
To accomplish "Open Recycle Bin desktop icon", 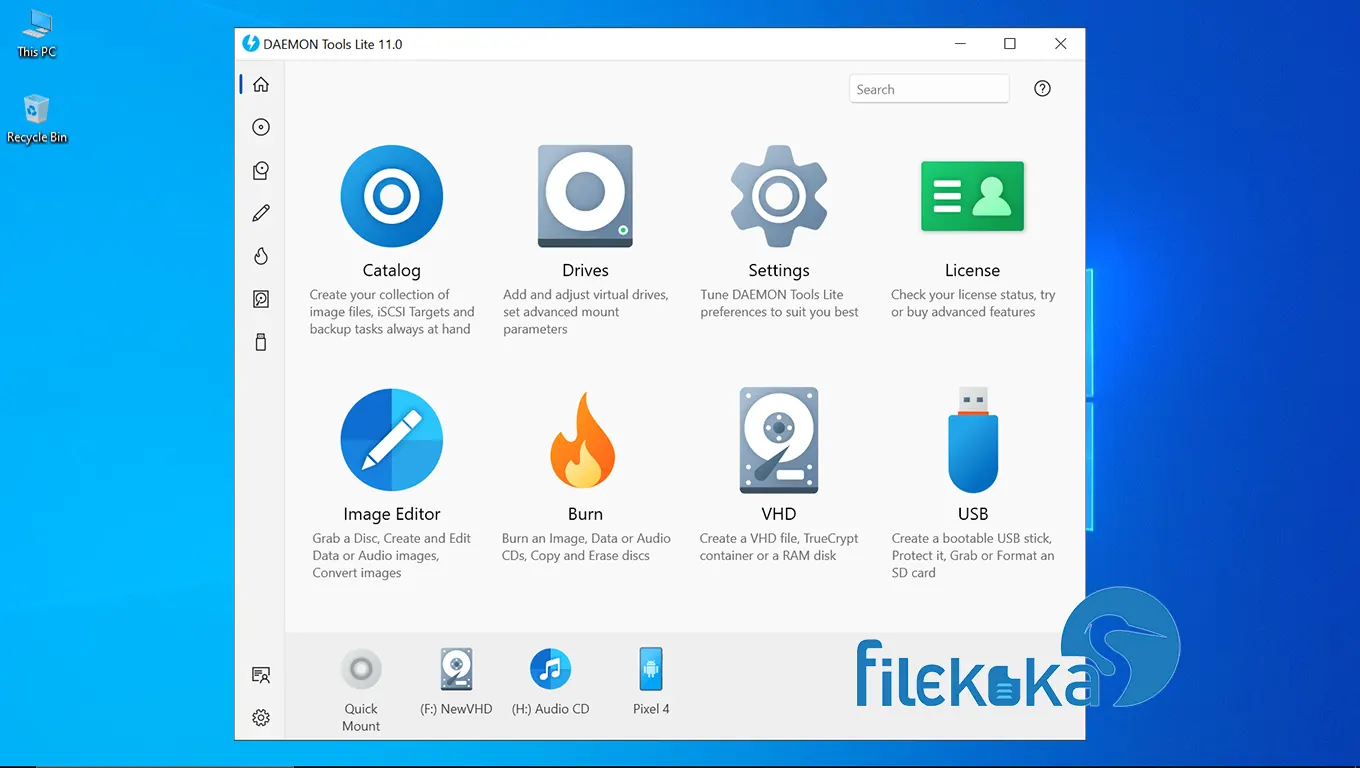I will pyautogui.click(x=37, y=119).
